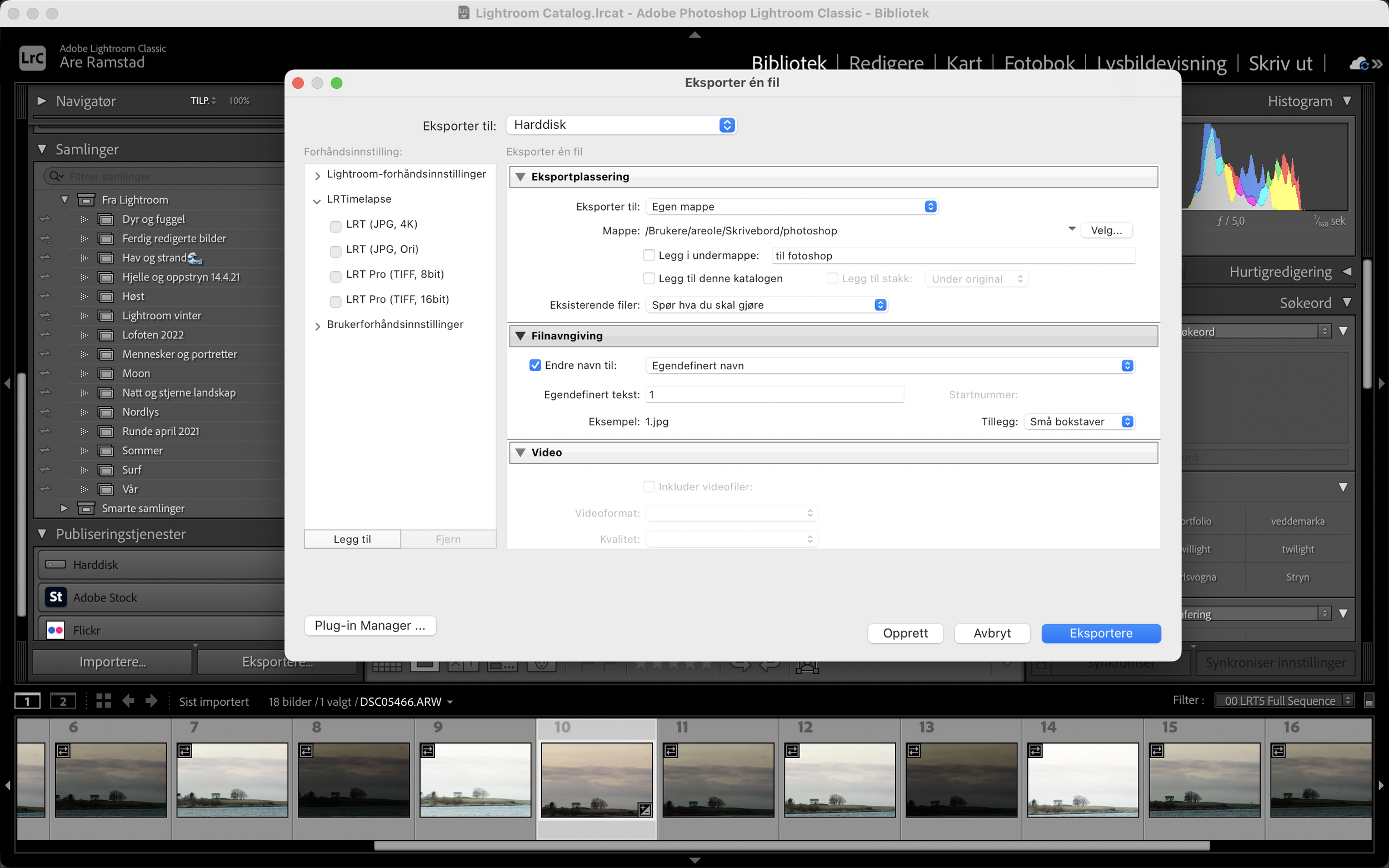The height and width of the screenshot is (868, 1389).
Task: Click the Lrc application logo
Action: [32, 58]
